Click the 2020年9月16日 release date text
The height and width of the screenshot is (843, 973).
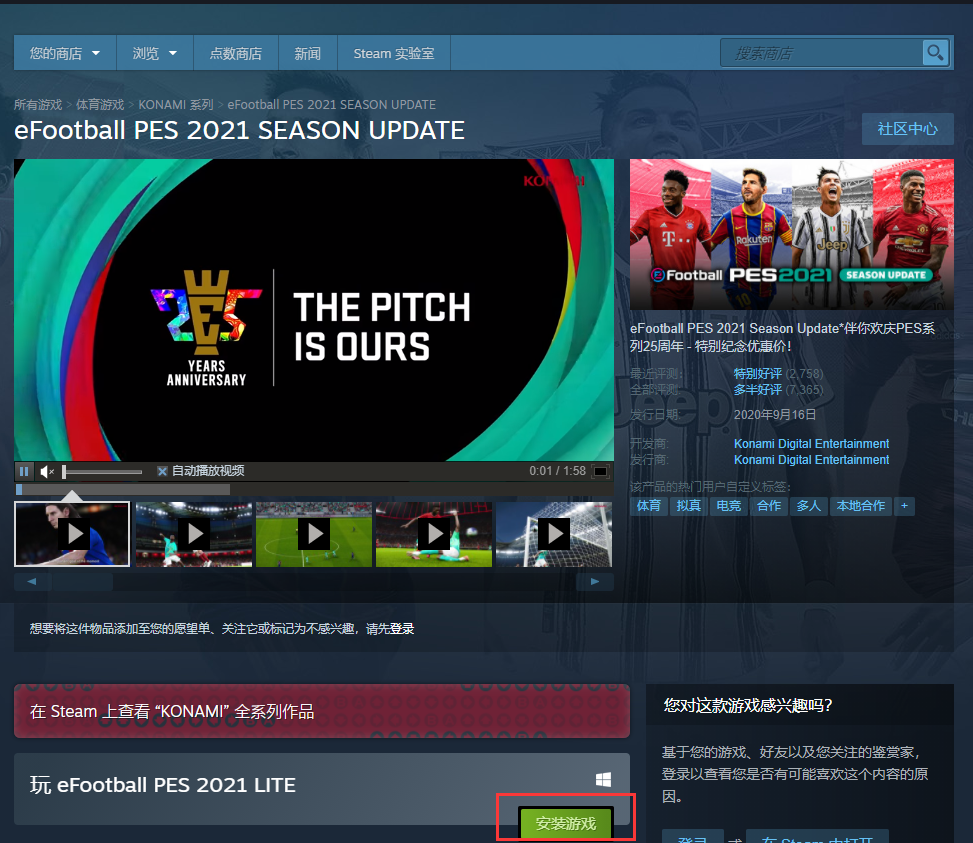click(x=774, y=414)
